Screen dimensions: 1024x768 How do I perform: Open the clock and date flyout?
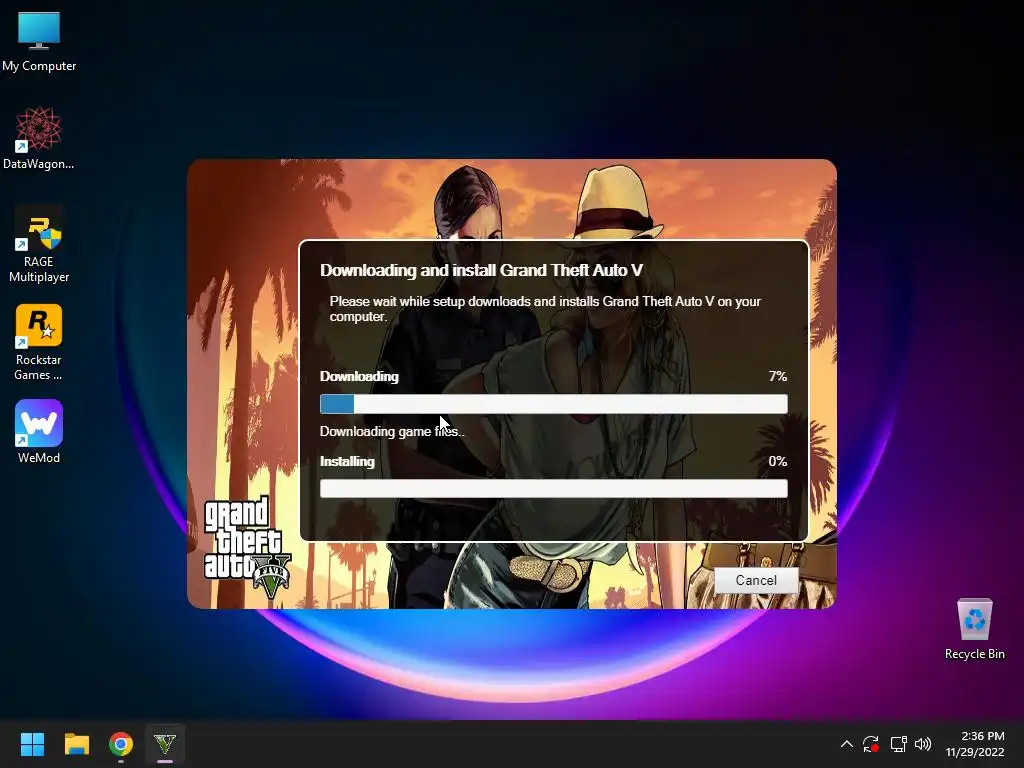[975, 744]
